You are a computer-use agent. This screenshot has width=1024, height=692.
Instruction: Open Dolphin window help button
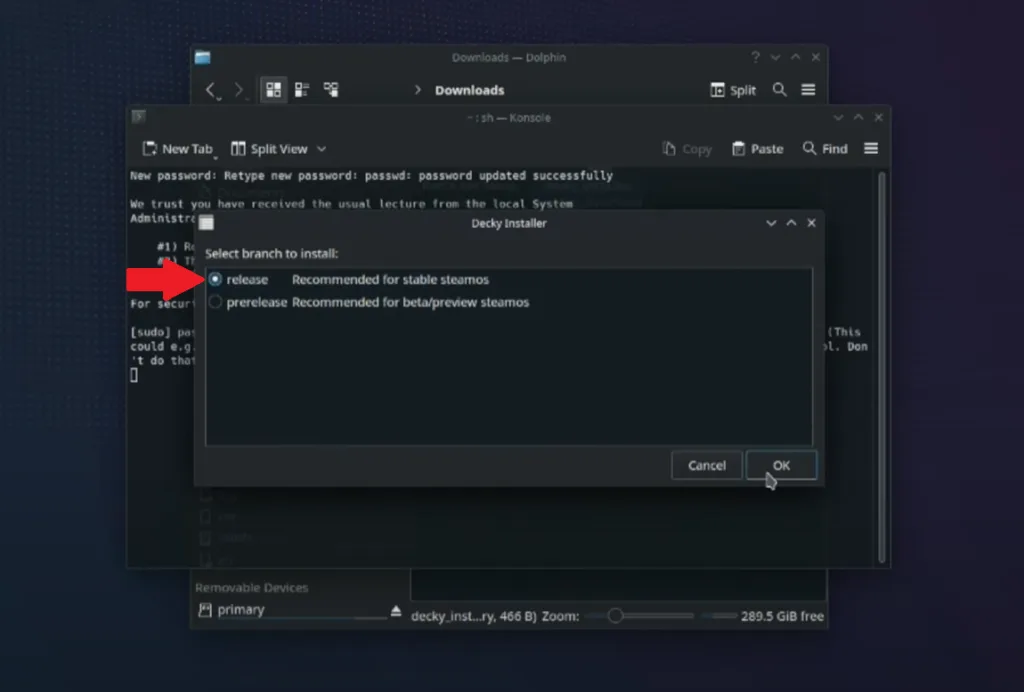(756, 57)
